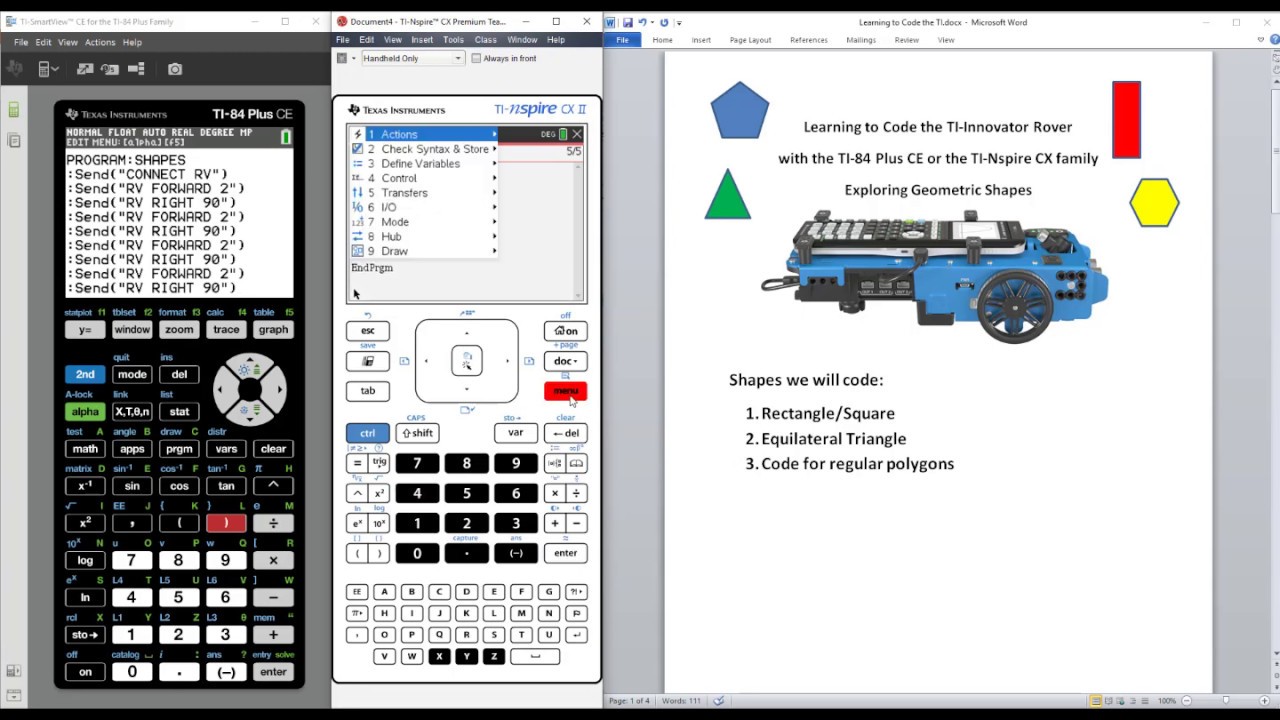This screenshot has height=720, width=1280.
Task: Click the Page: 1 of 4 status entry
Action: click(x=631, y=700)
